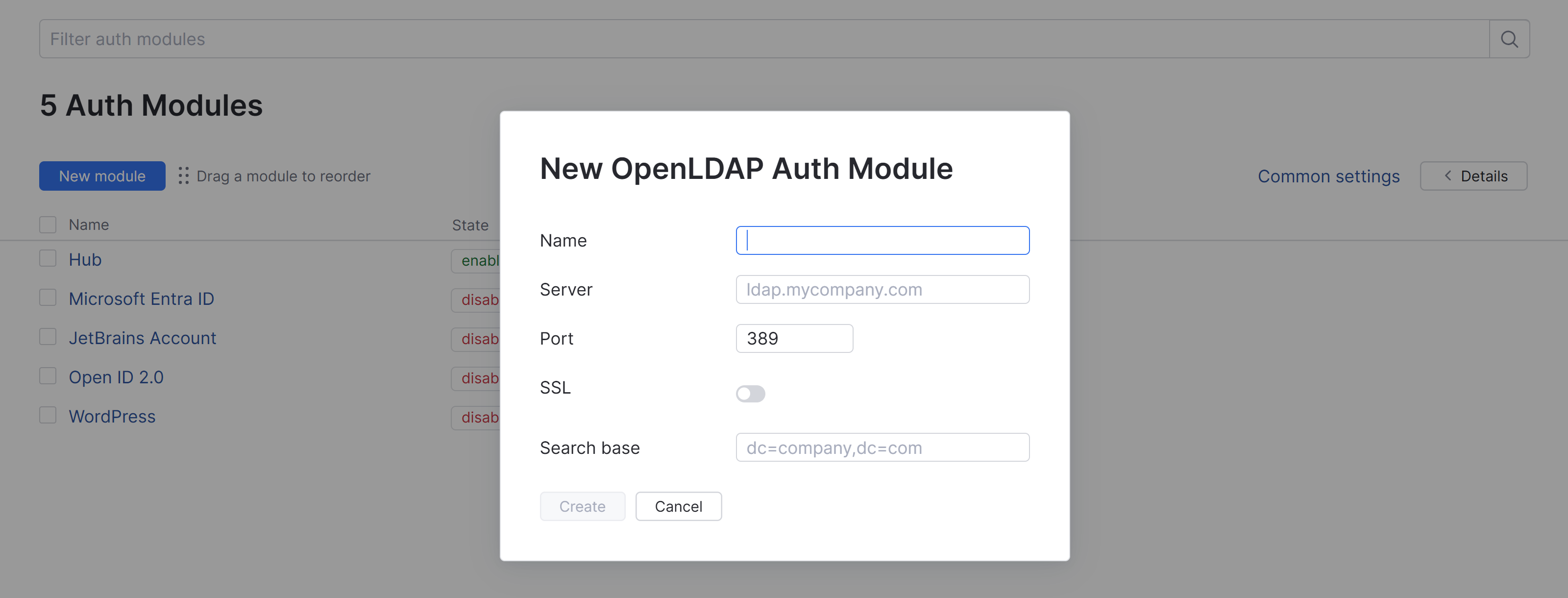Click the New module button

(101, 176)
